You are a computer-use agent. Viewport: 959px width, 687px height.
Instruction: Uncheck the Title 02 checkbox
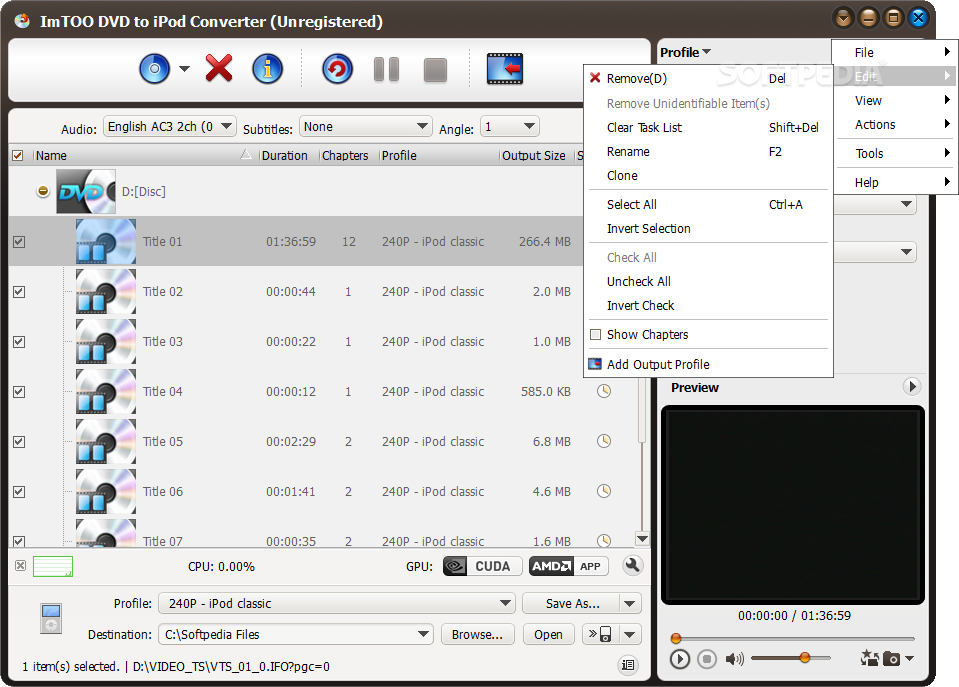point(19,292)
